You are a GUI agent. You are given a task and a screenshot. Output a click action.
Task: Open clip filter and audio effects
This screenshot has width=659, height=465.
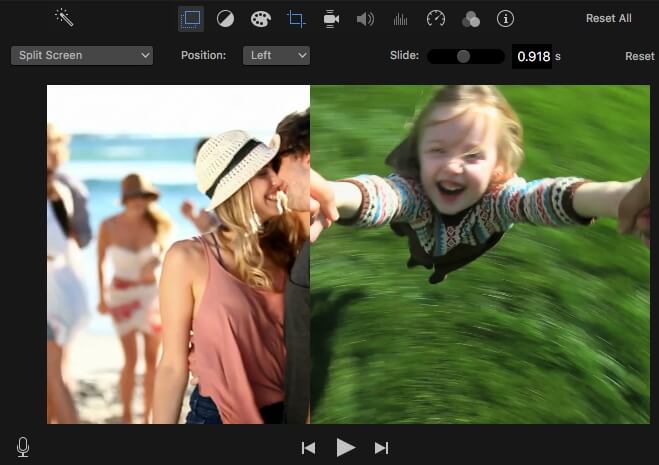[x=470, y=18]
